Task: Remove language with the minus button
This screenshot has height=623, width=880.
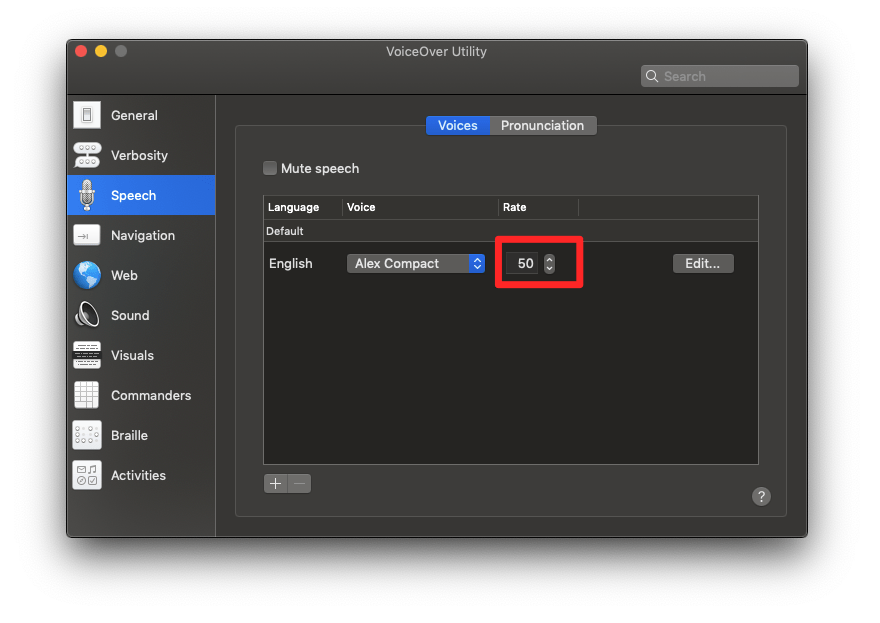Action: [300, 483]
